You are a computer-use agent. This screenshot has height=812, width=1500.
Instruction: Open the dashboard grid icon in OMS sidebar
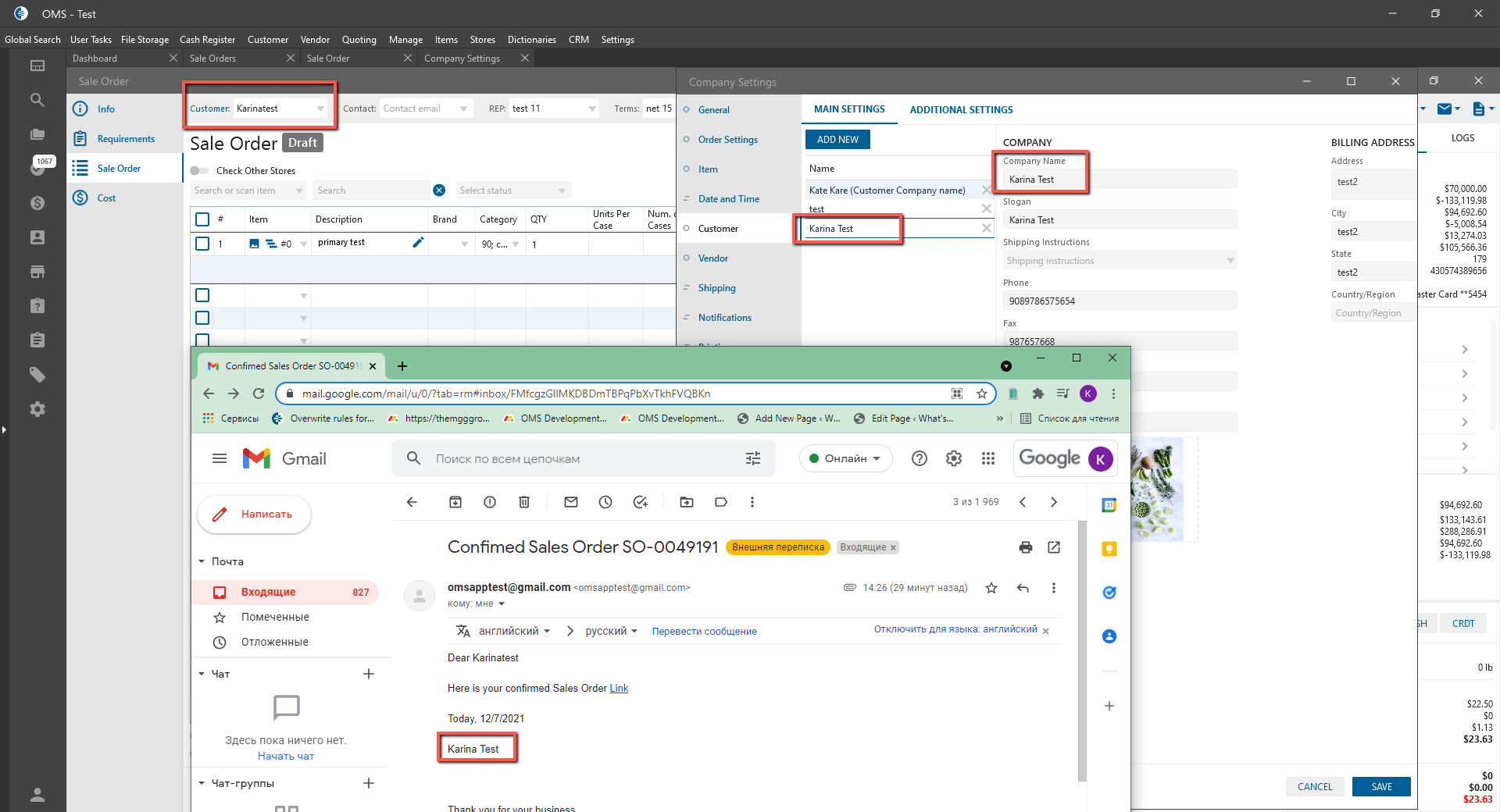coord(37,66)
